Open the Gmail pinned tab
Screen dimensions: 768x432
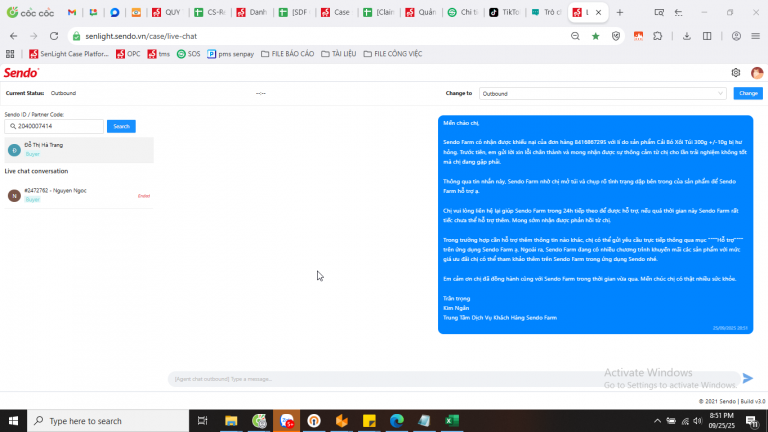(x=72, y=12)
